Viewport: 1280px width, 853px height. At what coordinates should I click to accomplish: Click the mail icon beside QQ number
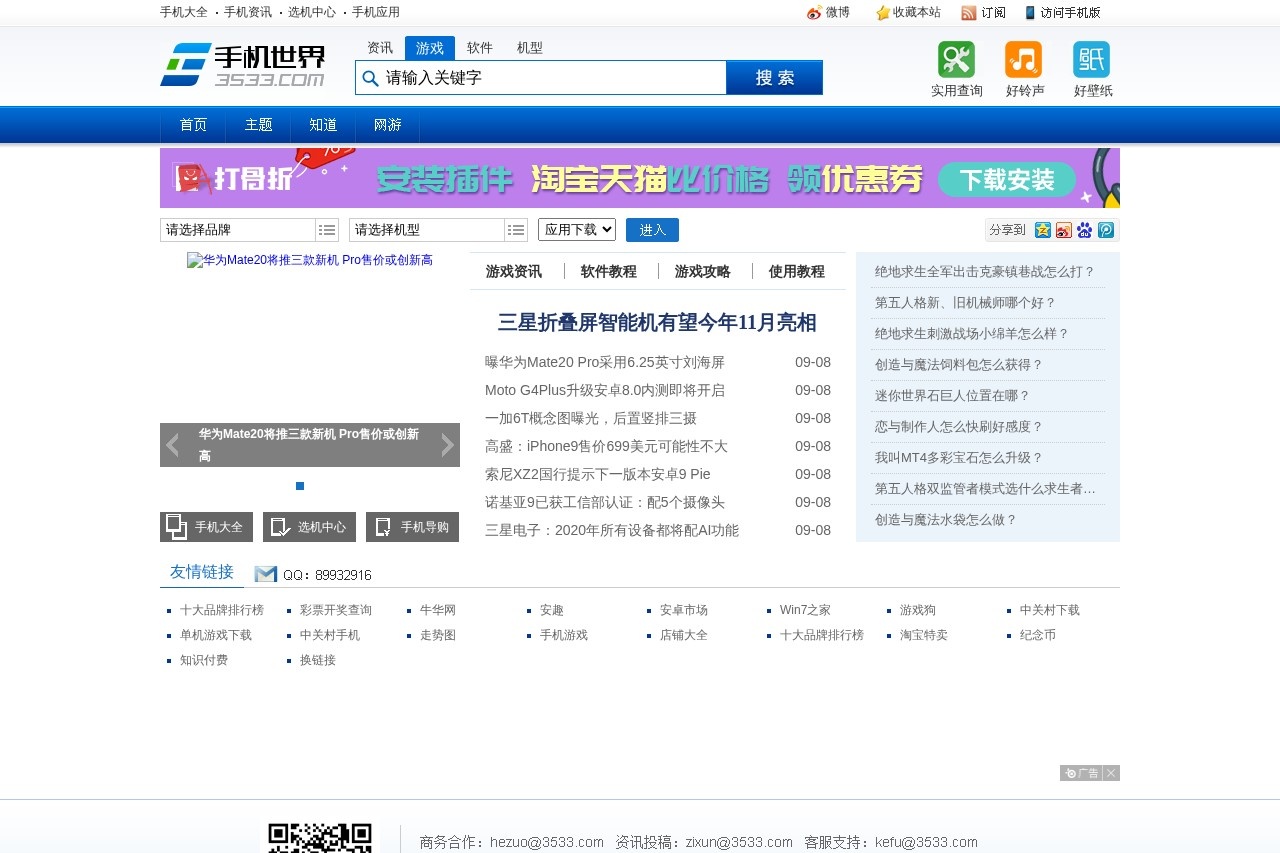[266, 574]
